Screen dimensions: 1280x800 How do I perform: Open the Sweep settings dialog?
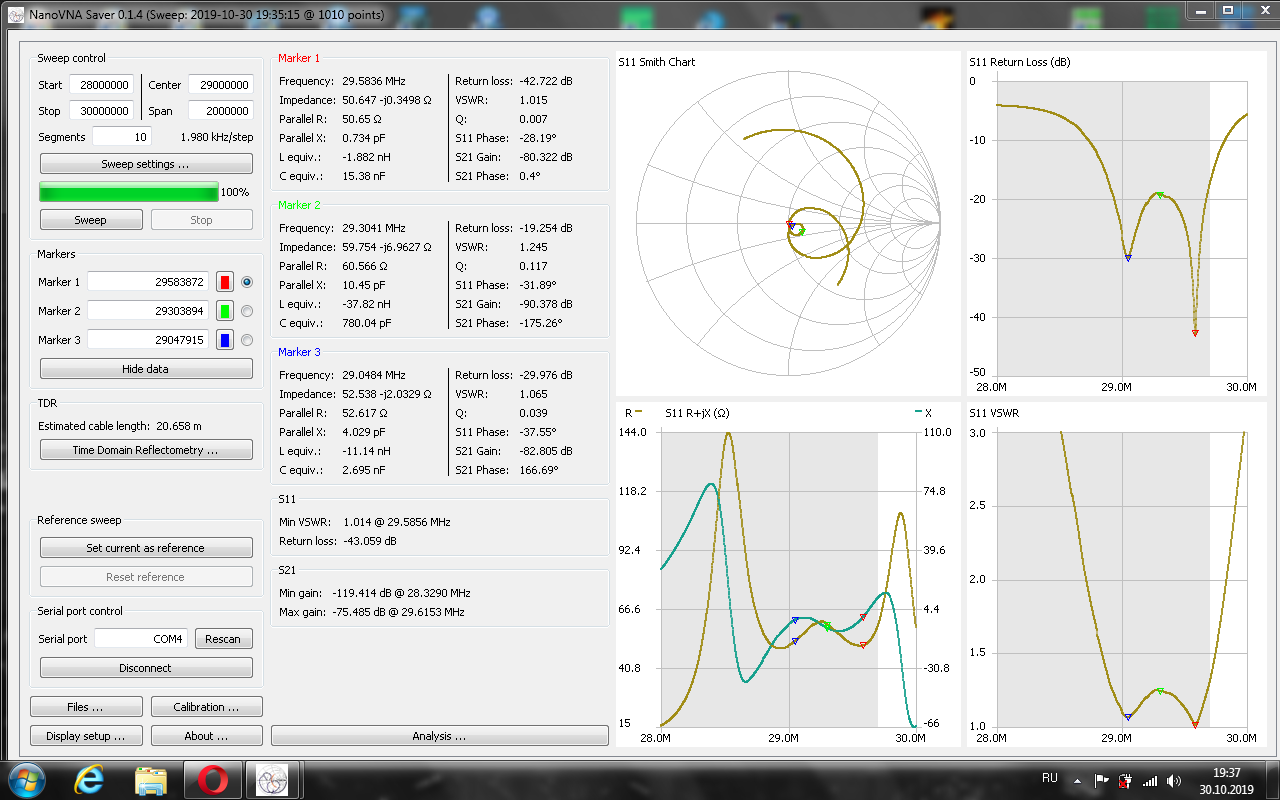(x=146, y=164)
